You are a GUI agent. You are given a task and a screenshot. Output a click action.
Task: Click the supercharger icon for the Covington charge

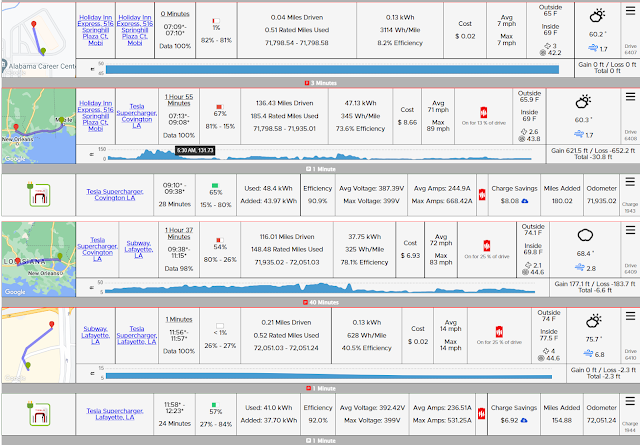[39, 195]
